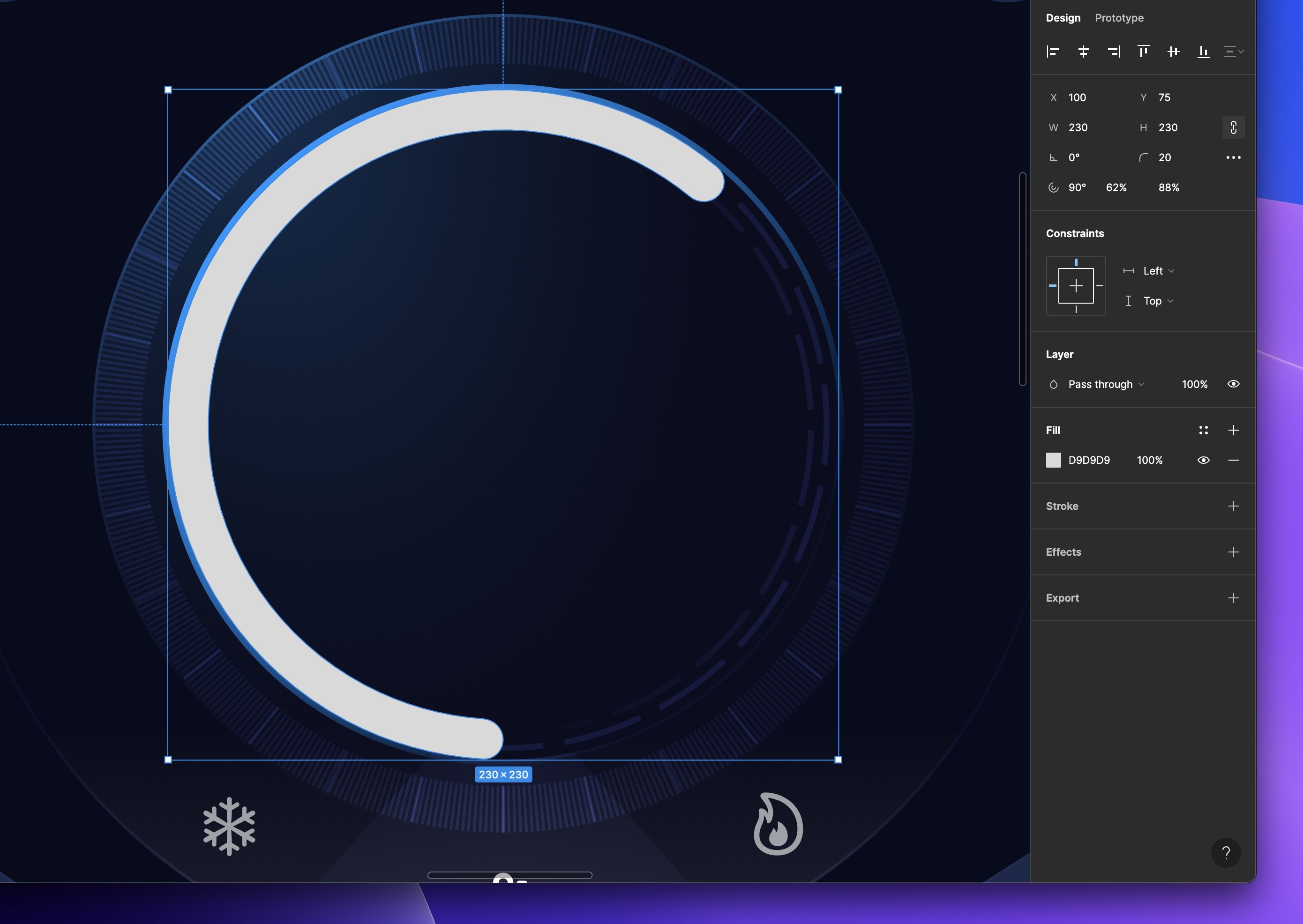Select the align right icon
The image size is (1303, 924).
click(x=1114, y=52)
